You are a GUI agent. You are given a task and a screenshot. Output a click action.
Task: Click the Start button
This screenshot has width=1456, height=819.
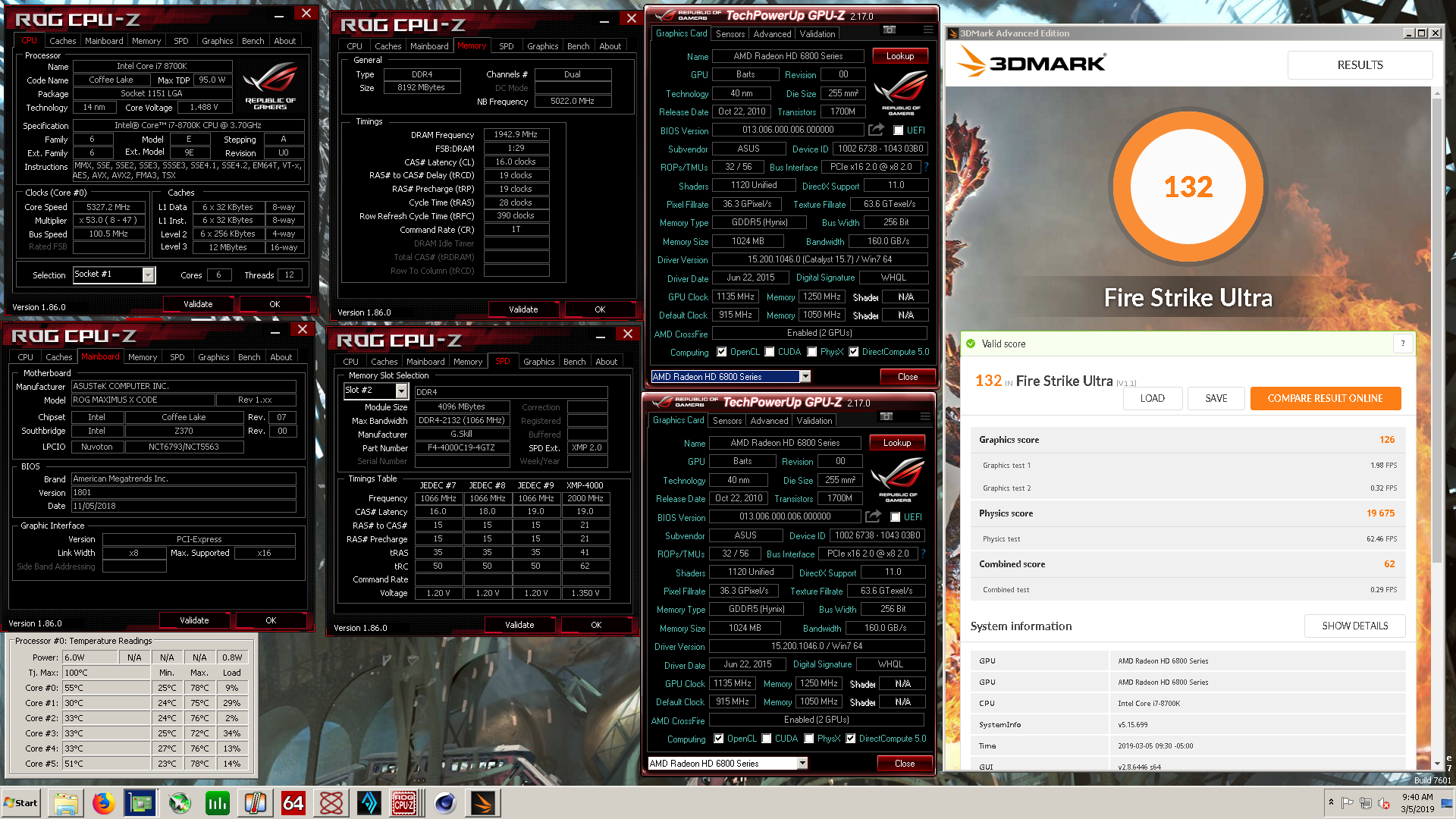tap(21, 803)
